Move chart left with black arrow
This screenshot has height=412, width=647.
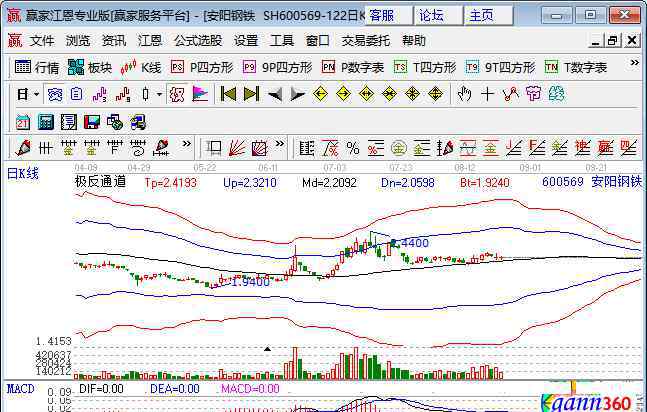click(275, 95)
